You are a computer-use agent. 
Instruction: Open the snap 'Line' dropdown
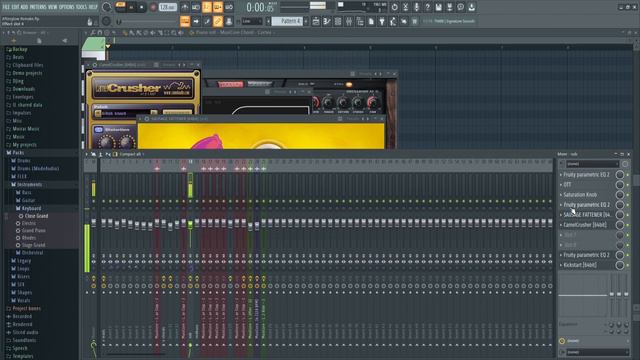252,21
